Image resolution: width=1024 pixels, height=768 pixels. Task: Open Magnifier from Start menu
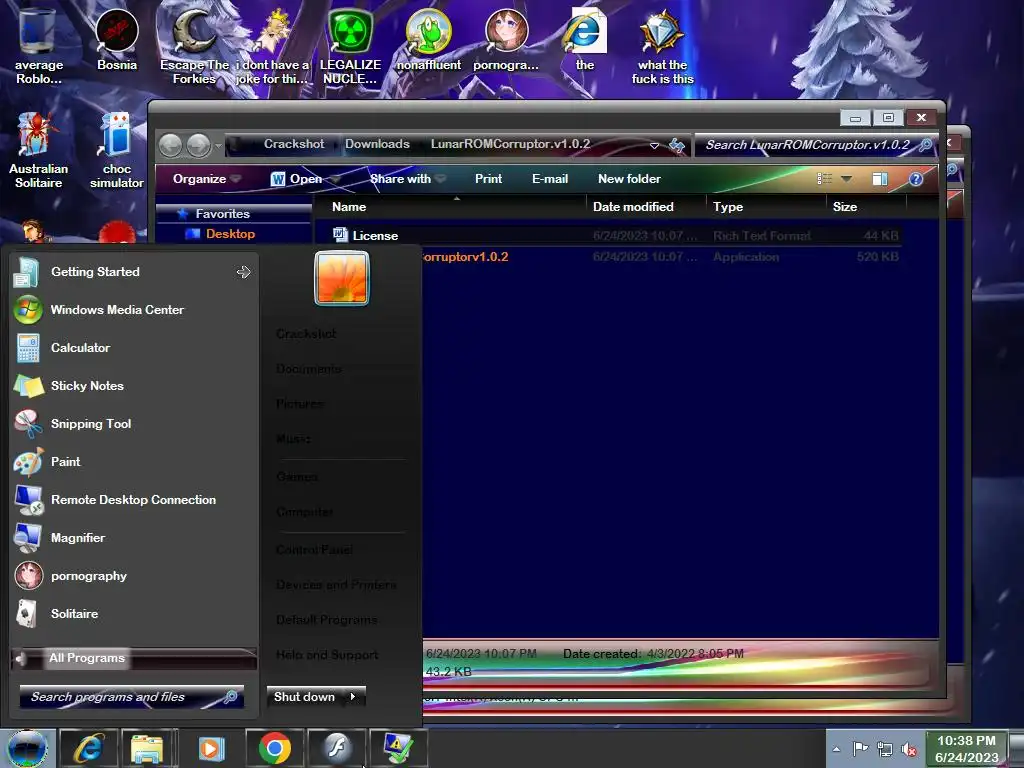(x=133, y=537)
